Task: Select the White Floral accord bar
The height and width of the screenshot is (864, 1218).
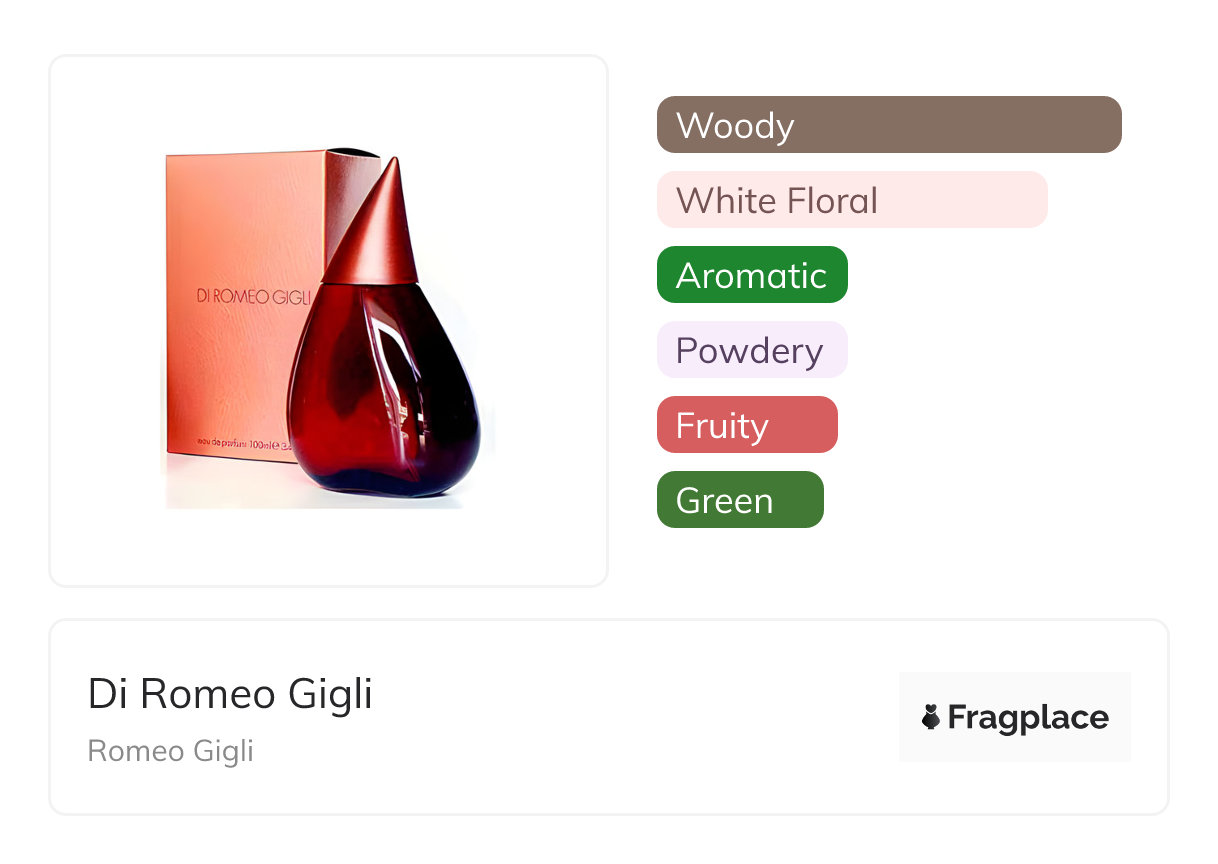Action: pos(851,200)
